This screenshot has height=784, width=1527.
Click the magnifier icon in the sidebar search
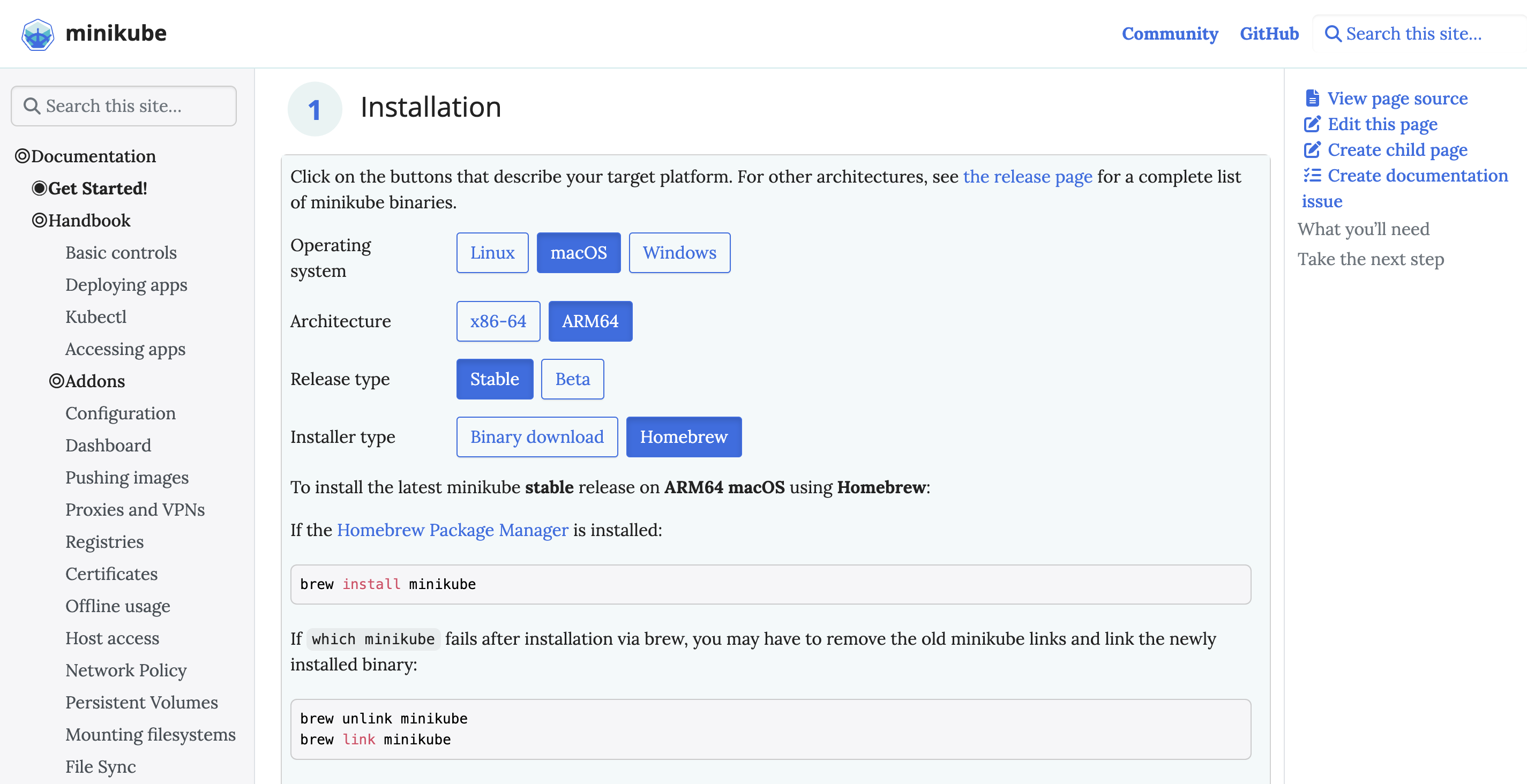[33, 105]
